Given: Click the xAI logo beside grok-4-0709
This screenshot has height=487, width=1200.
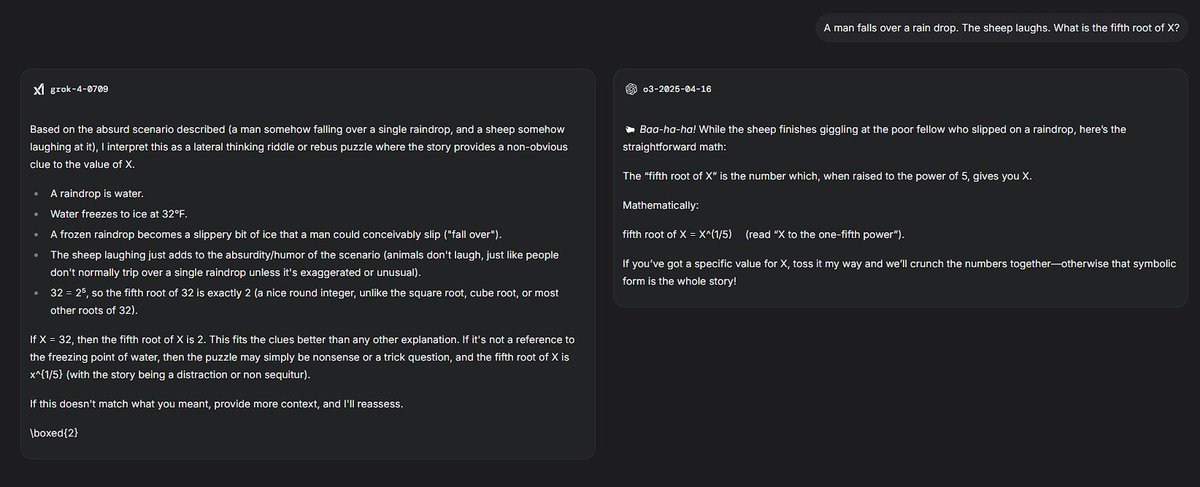Looking at the screenshot, I should coord(38,90).
